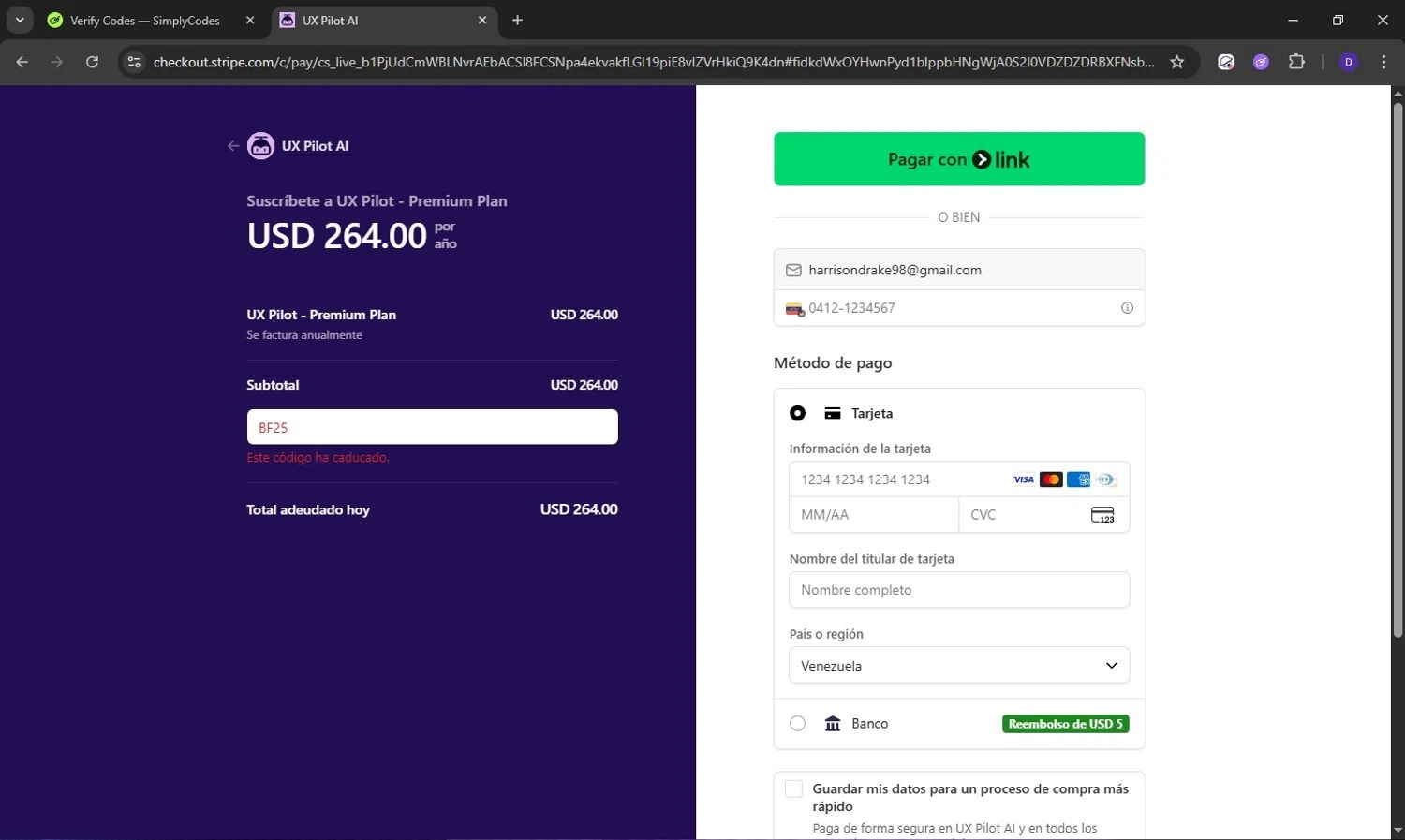Viewport: 1405px width, 840px height.
Task: Expand the País o región Venezuela dropdown
Action: (959, 666)
